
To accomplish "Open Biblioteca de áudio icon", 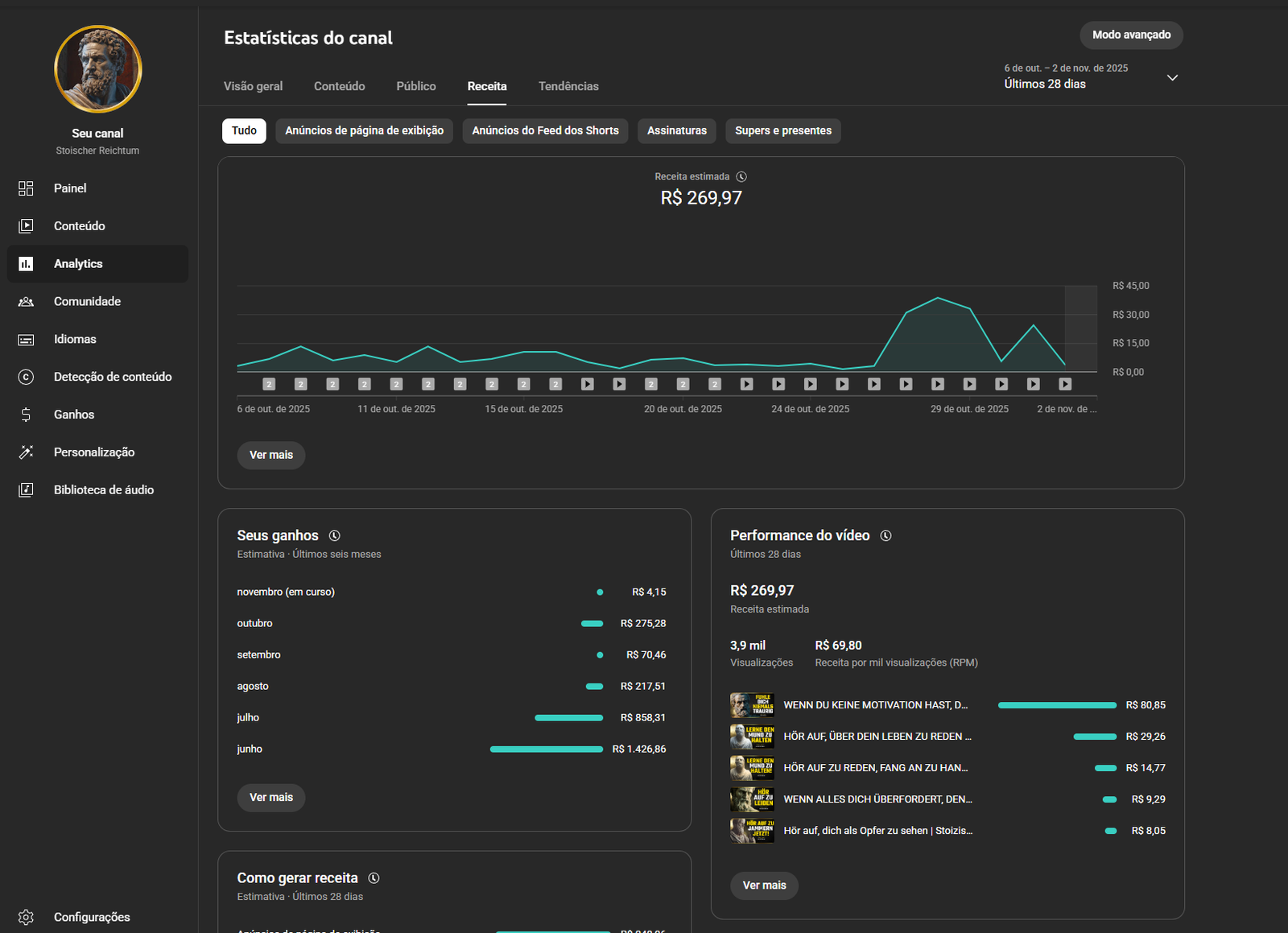I will pos(26,490).
